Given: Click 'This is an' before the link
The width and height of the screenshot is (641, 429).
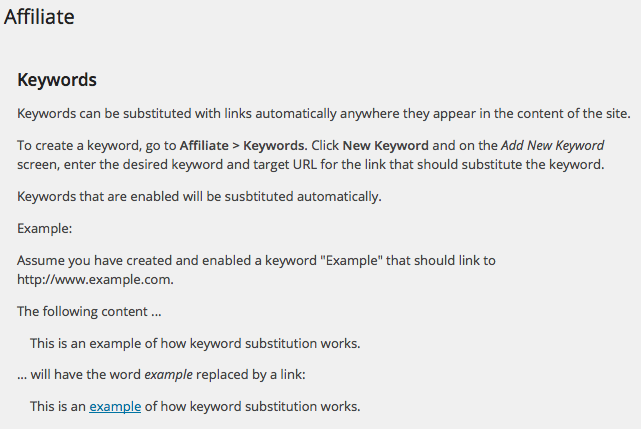Looking at the screenshot, I should [58, 407].
